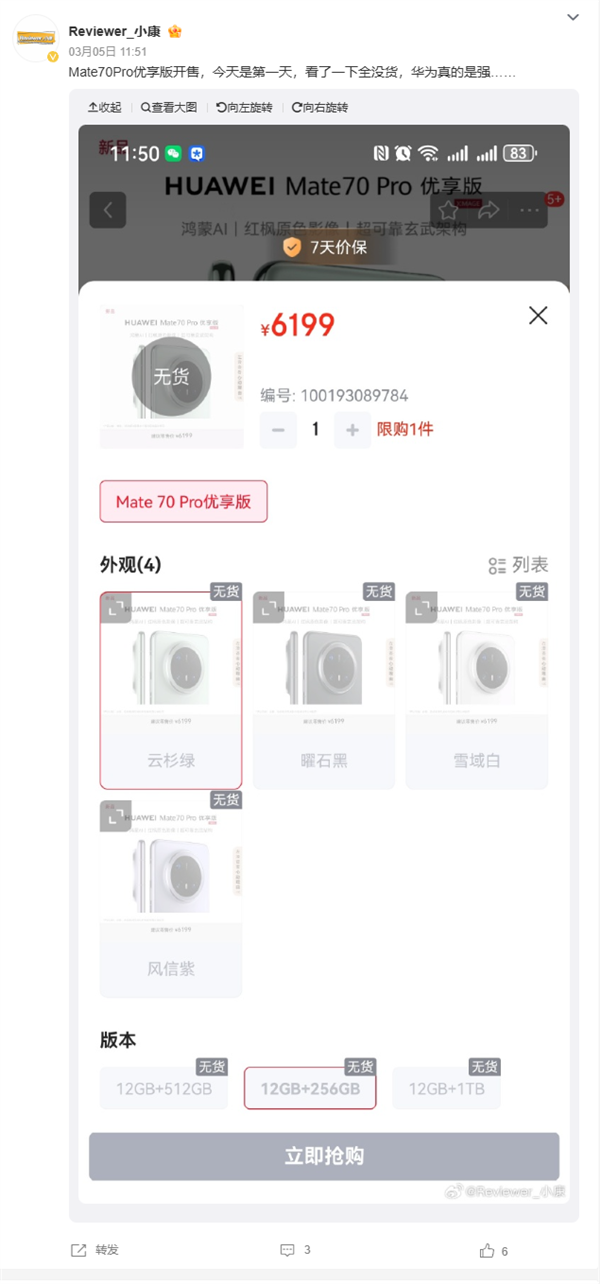This screenshot has width=600, height=1284.
Task: Close the product detail panel with X
Action: point(538,315)
